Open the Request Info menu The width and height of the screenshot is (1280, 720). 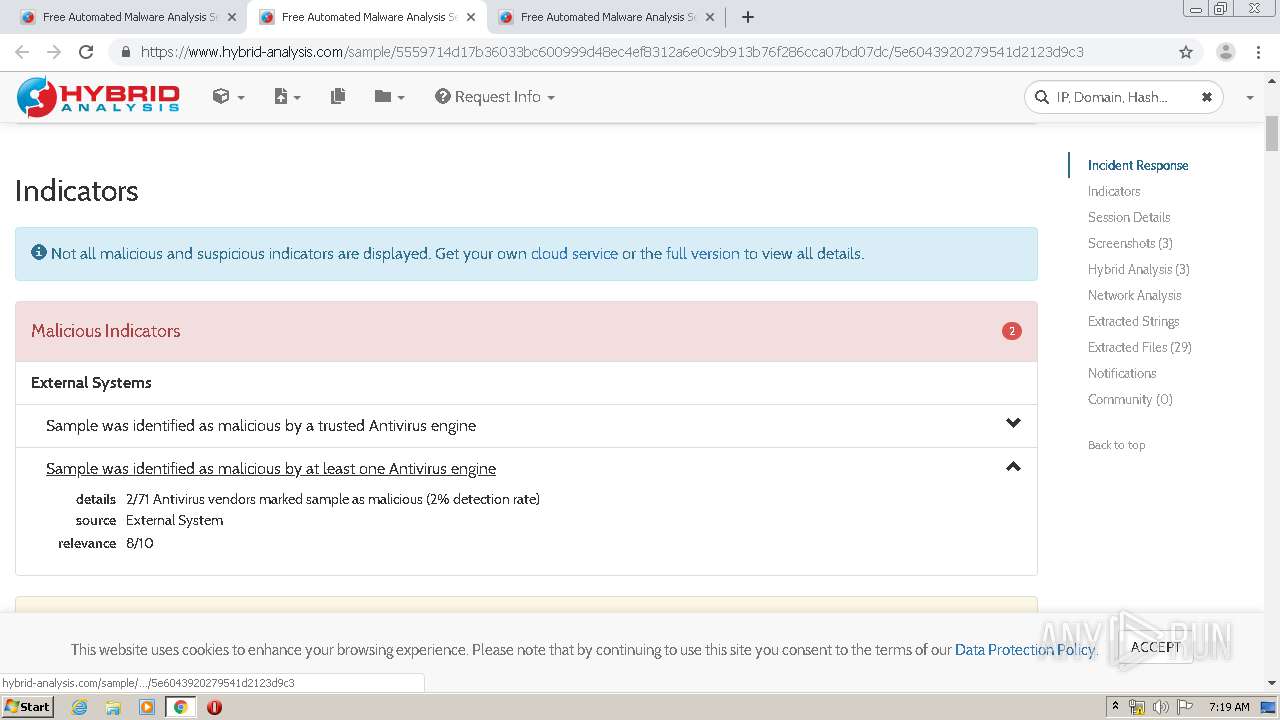(495, 97)
